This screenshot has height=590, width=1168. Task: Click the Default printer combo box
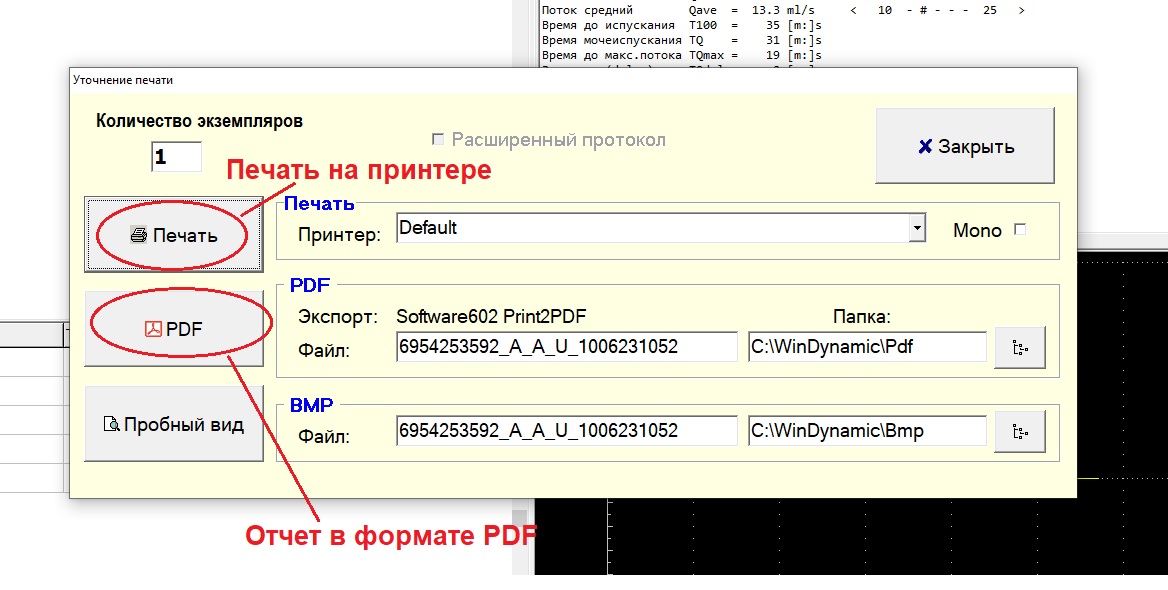[650, 229]
